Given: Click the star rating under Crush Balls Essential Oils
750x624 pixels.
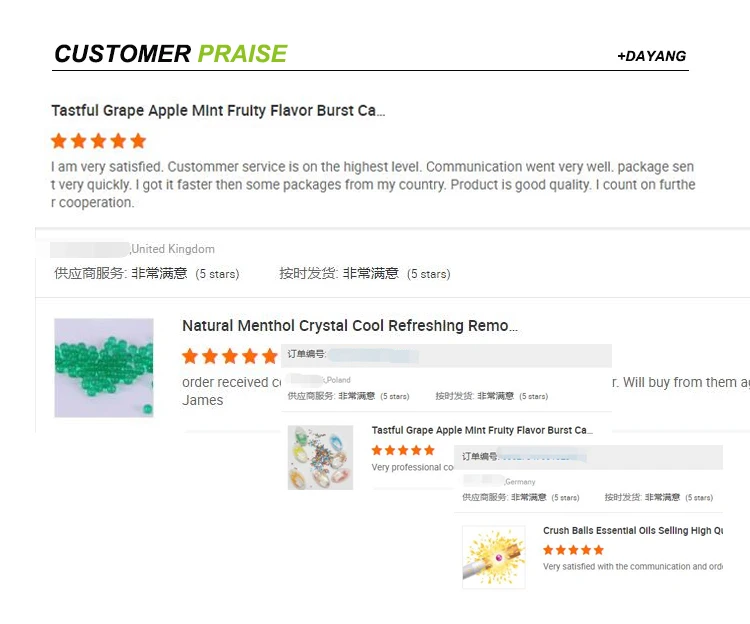Looking at the screenshot, I should pos(574,550).
